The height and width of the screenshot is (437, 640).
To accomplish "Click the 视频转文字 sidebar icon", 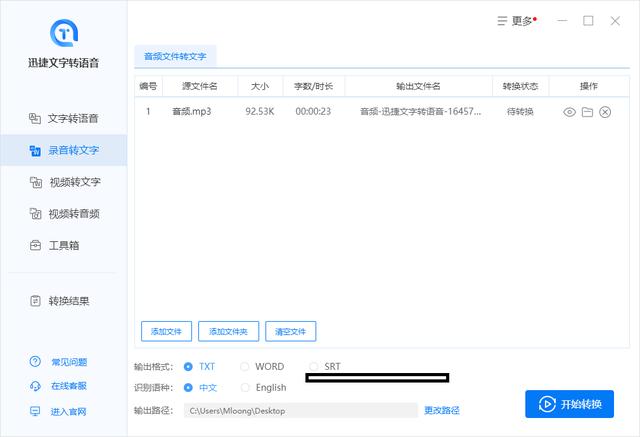I will 36,182.
